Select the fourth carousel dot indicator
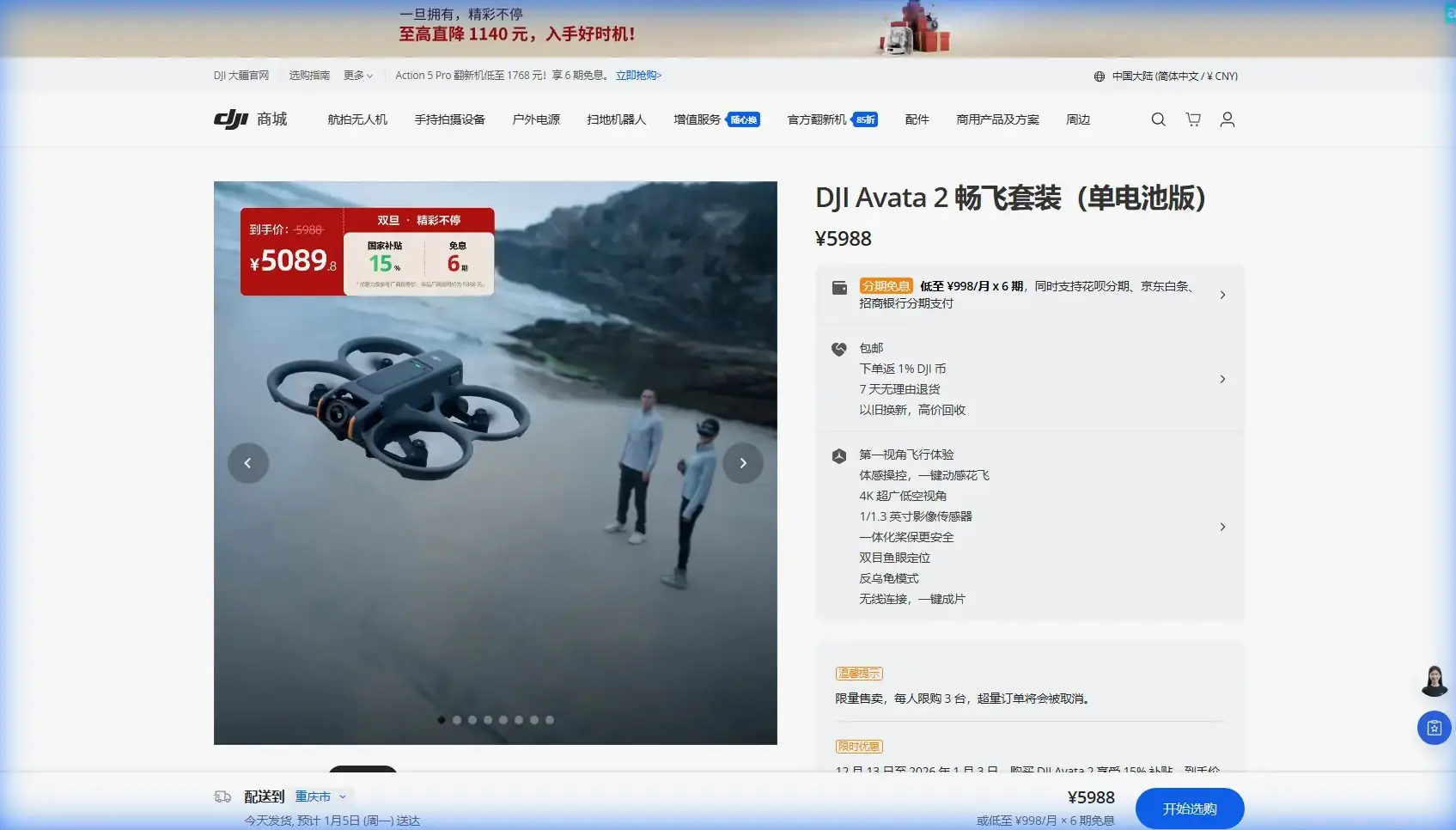 (x=488, y=720)
